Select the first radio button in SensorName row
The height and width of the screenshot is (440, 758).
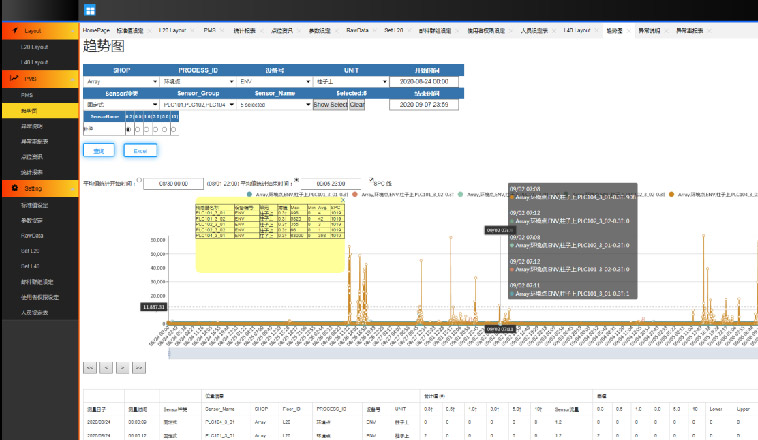click(128, 129)
